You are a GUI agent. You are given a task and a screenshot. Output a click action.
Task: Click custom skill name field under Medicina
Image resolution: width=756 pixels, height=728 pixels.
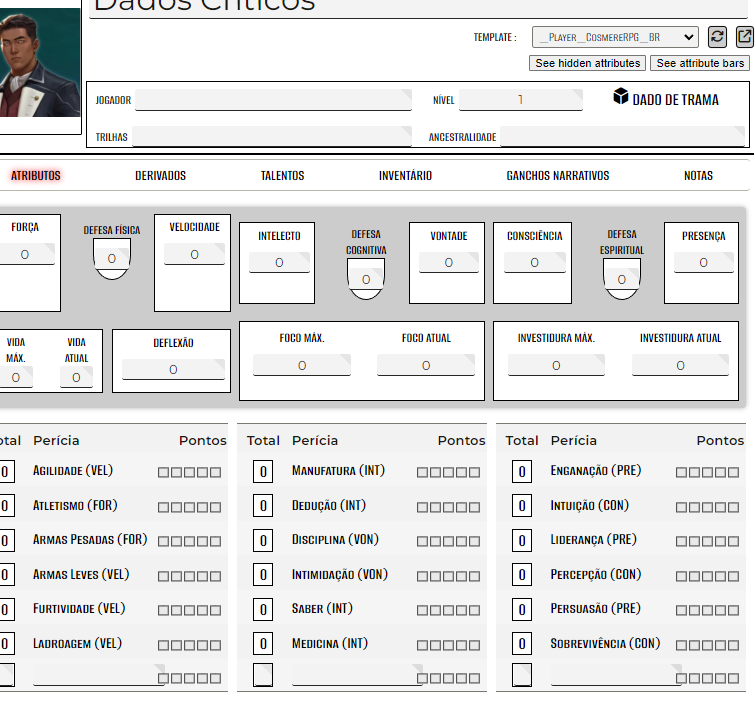pos(357,674)
